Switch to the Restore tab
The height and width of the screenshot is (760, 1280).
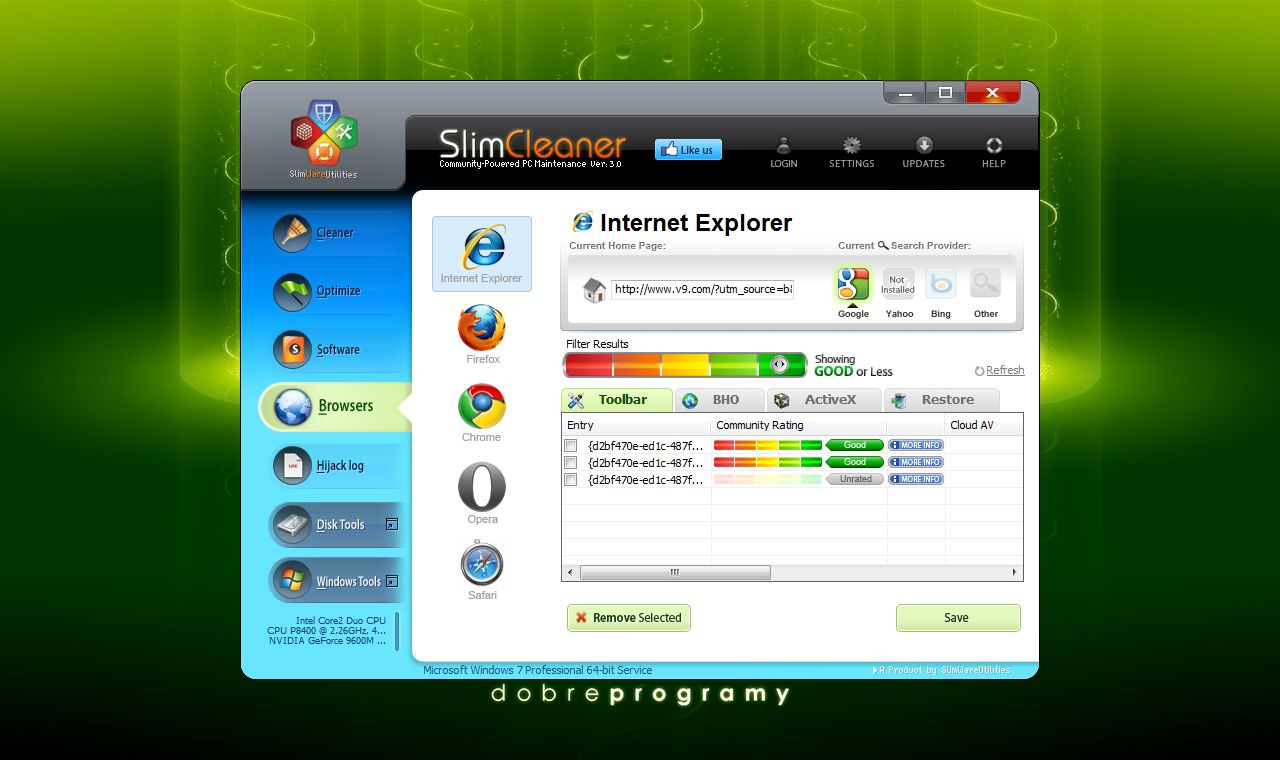coord(942,400)
